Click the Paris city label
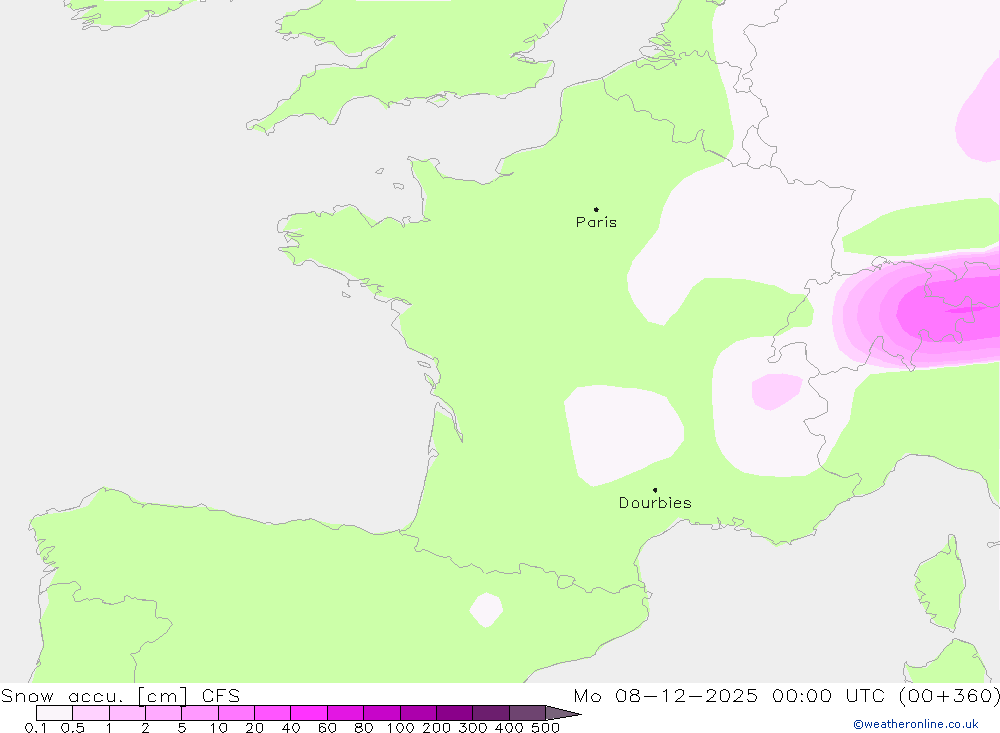1000x733 pixels. 596,222
